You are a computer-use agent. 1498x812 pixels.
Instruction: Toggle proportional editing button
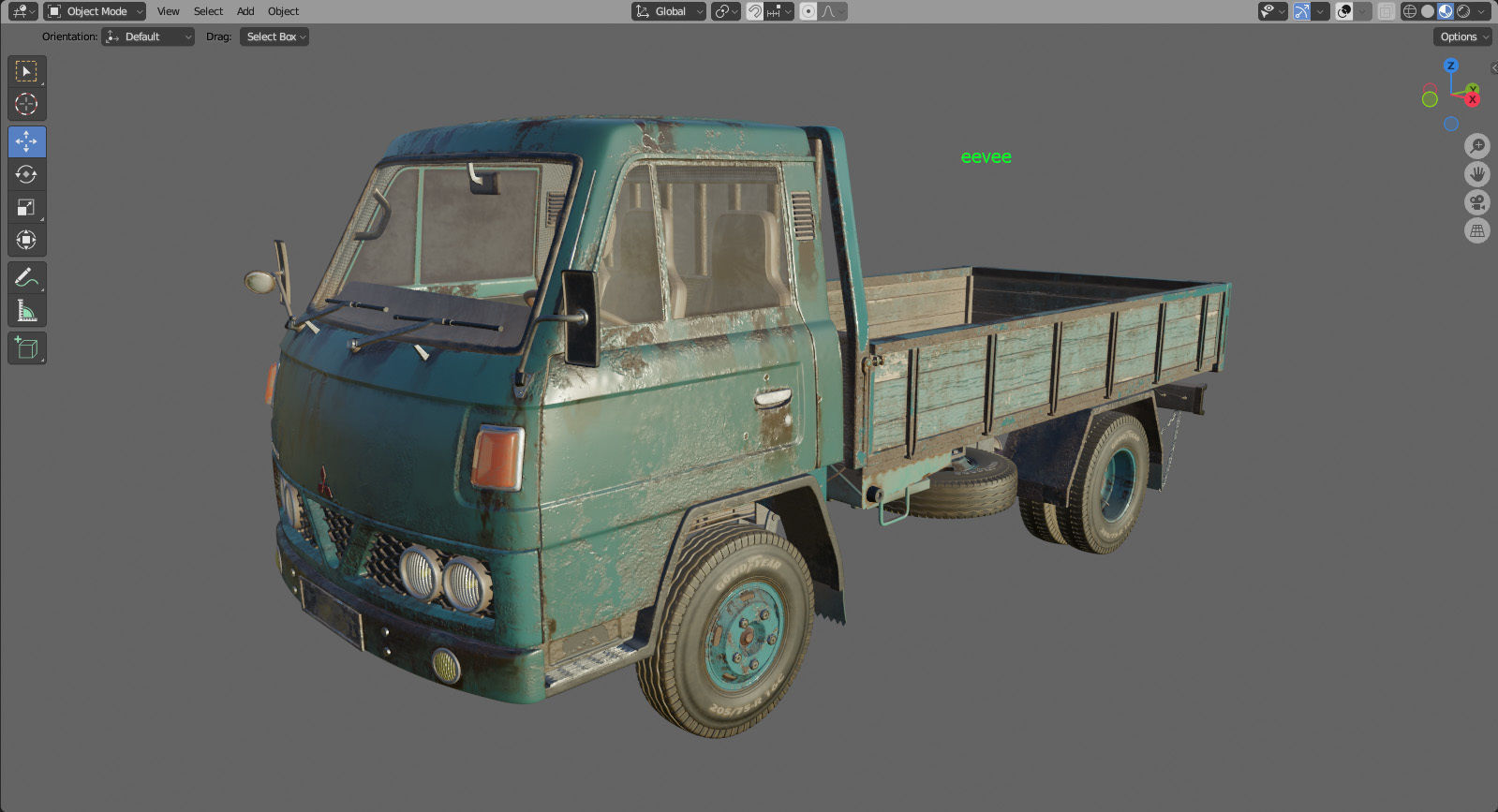[x=808, y=11]
